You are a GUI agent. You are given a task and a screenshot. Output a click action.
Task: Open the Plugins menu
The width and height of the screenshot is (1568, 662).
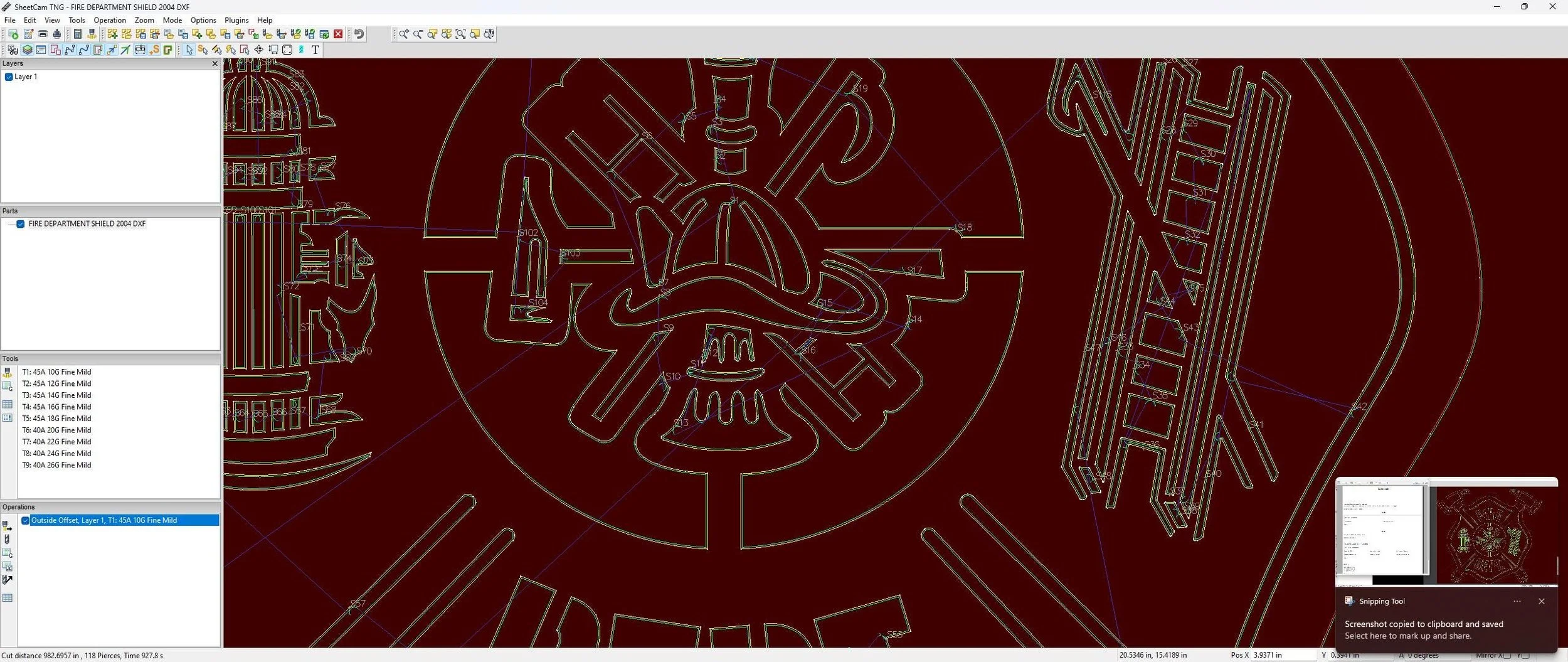pos(236,20)
